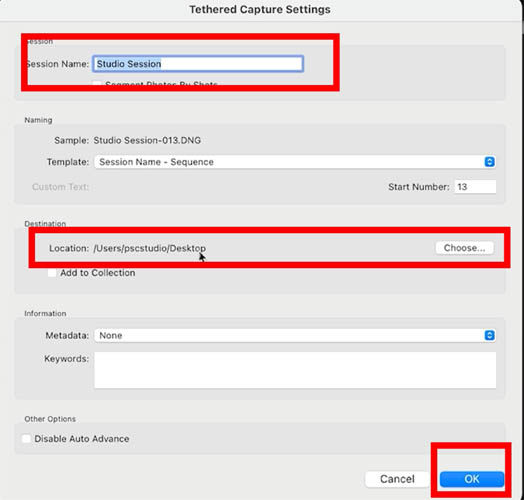The image size is (524, 500).
Task: Open the Session Name - Sequence template dropdown
Action: click(295, 162)
